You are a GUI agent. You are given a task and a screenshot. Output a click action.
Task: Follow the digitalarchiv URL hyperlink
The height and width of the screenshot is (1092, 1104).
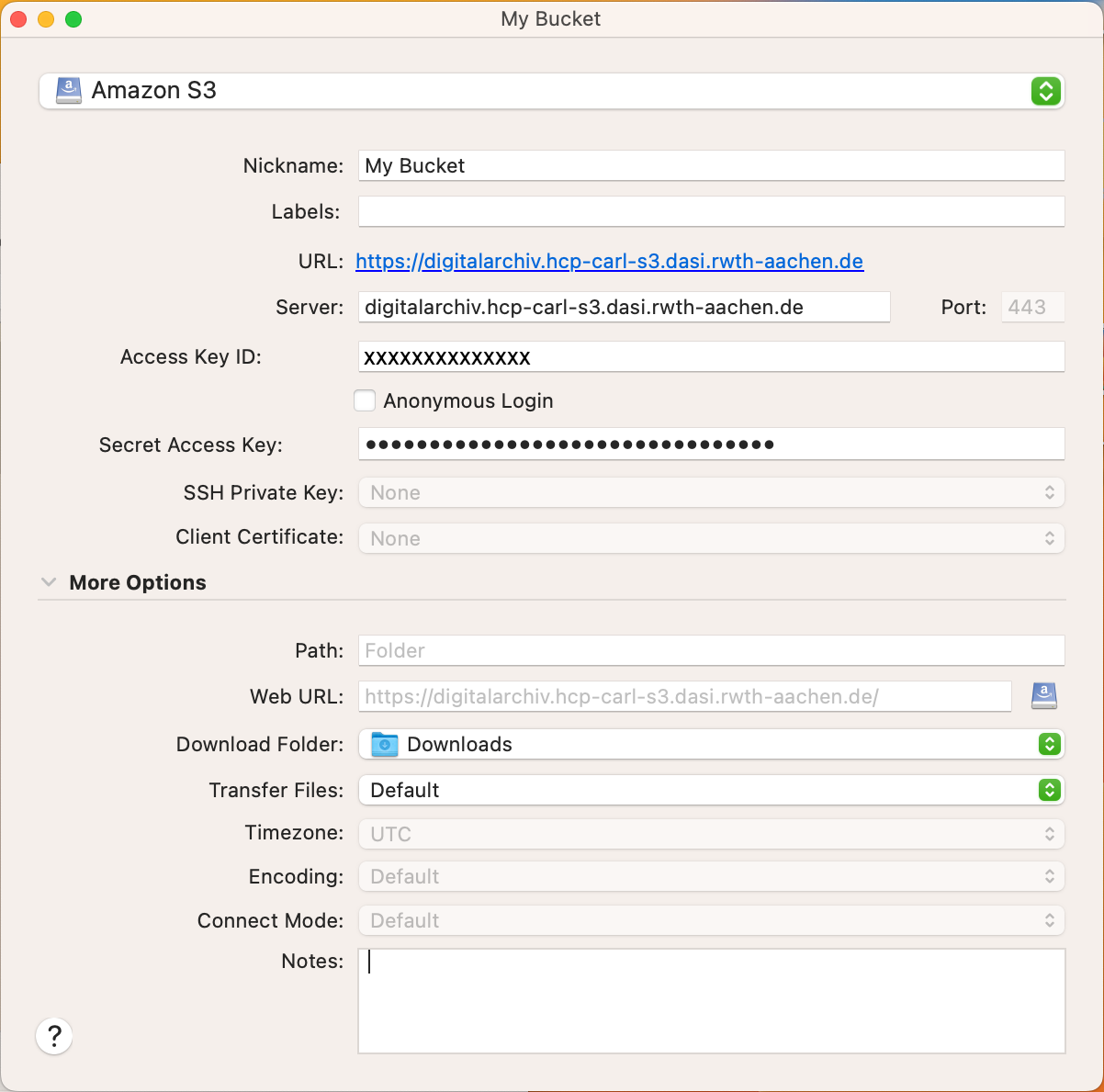tap(609, 261)
